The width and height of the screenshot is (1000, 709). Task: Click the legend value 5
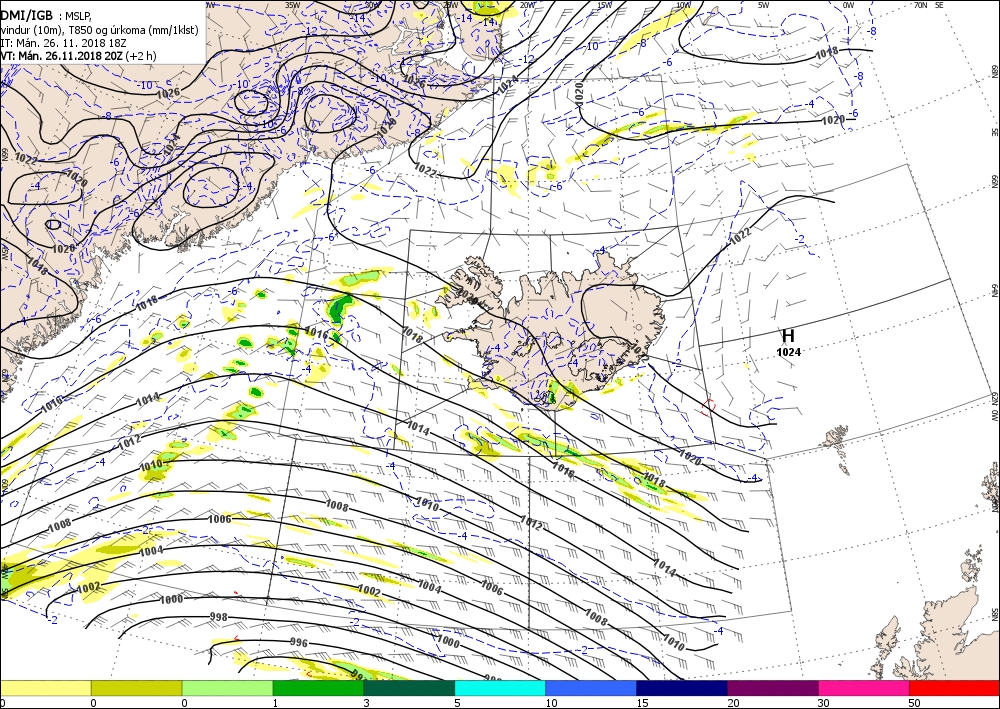[x=458, y=703]
